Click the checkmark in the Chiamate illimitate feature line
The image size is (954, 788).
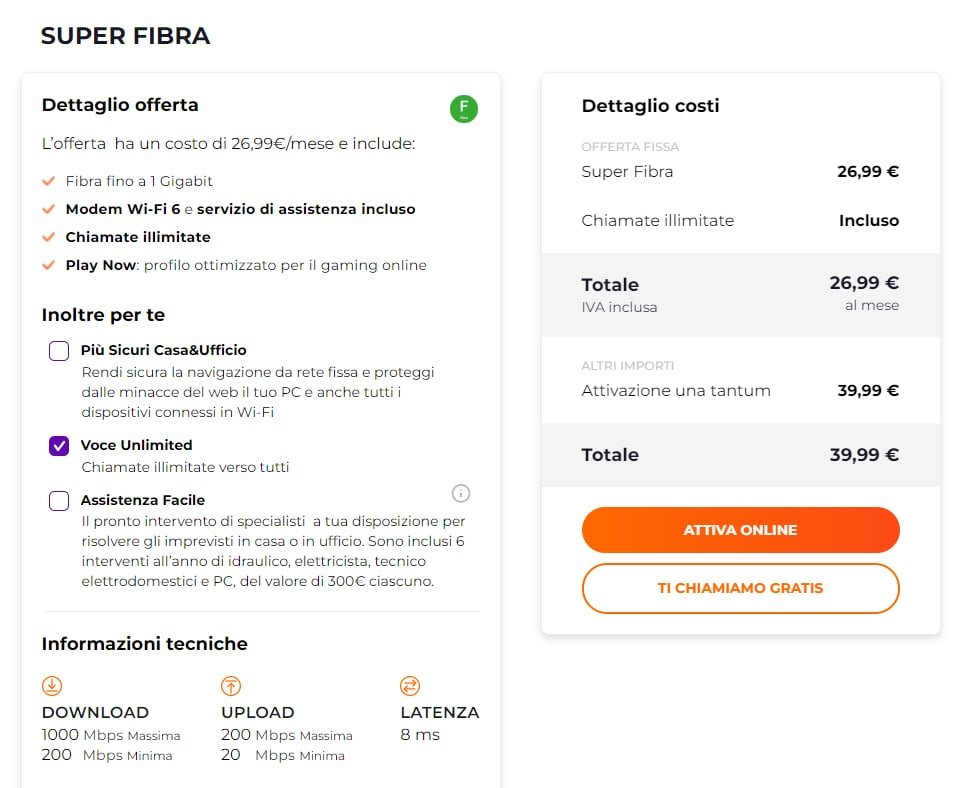(48, 237)
